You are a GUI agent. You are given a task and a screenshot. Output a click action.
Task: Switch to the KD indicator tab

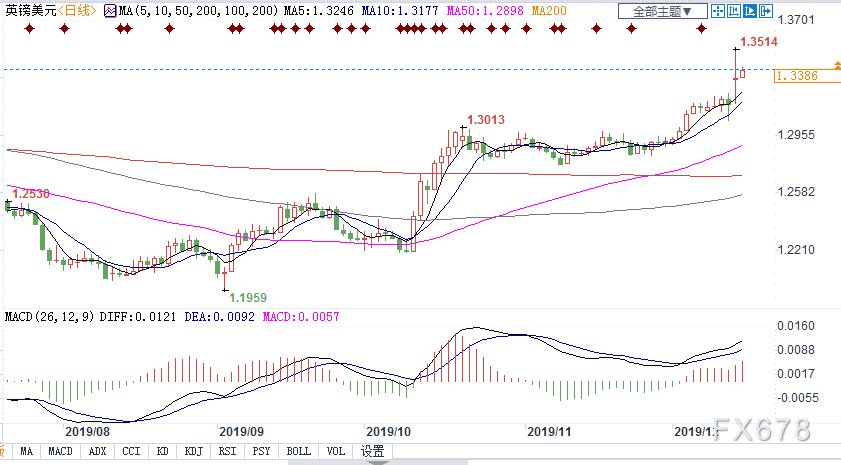tap(163, 451)
